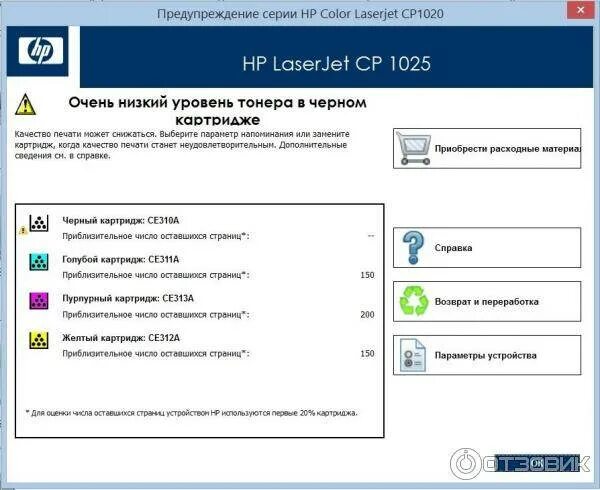Click the HP LaserJet CP 1025 banner title

[336, 63]
